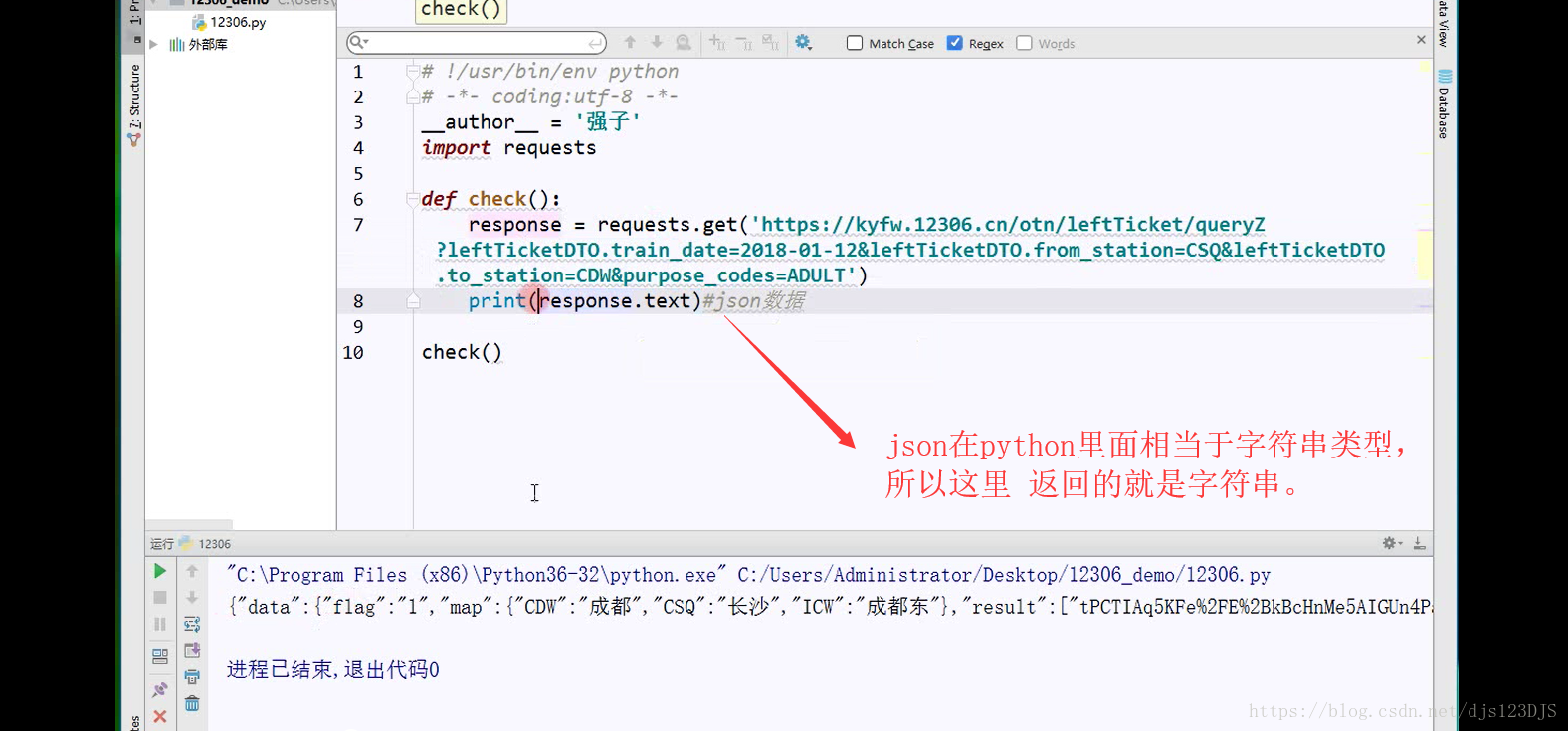This screenshot has width=1568, height=731.
Task: Click the newline icon in the search field
Action: pyautogui.click(x=594, y=43)
